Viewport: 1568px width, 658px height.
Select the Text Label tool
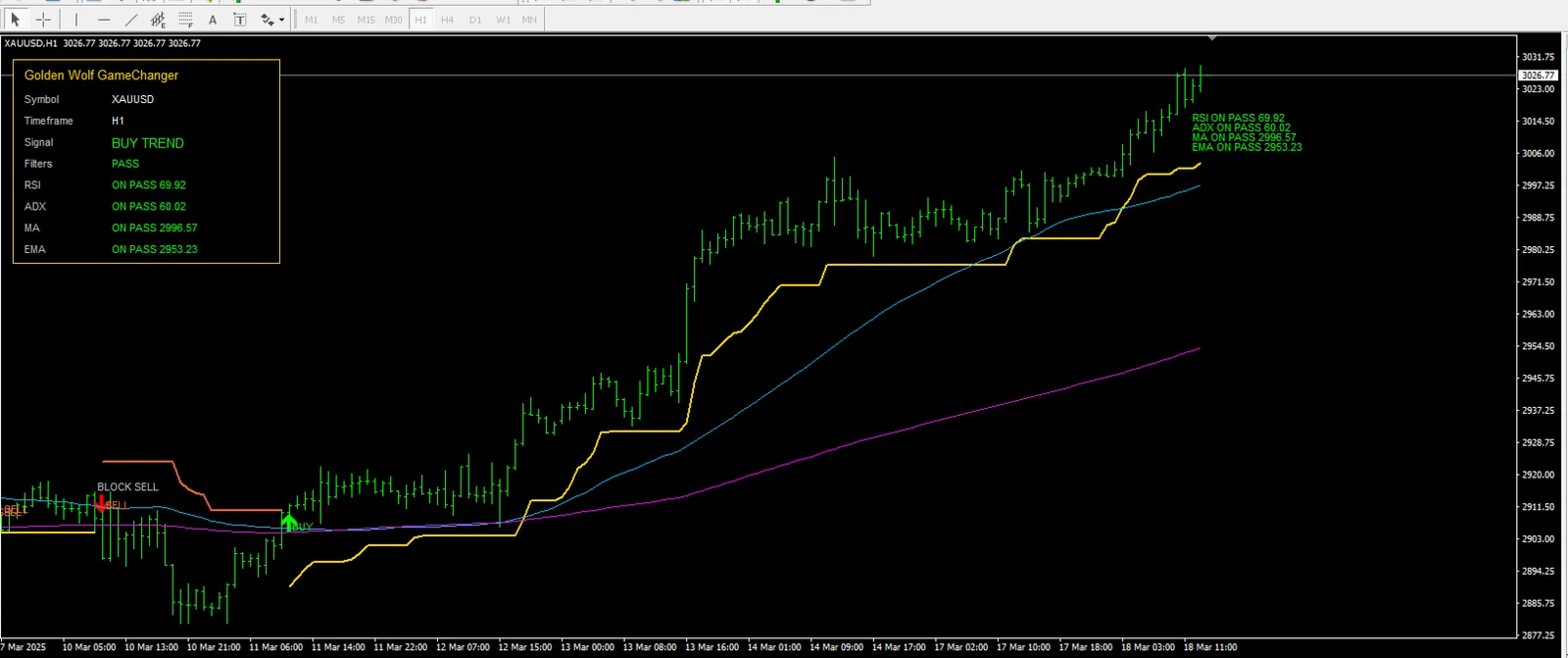click(x=240, y=20)
